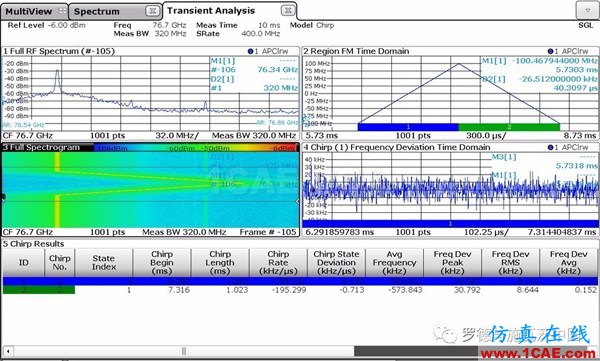Viewport: 600px width, 361px height.
Task: Click the 300.0 µs/ time division label
Action: [x=486, y=136]
